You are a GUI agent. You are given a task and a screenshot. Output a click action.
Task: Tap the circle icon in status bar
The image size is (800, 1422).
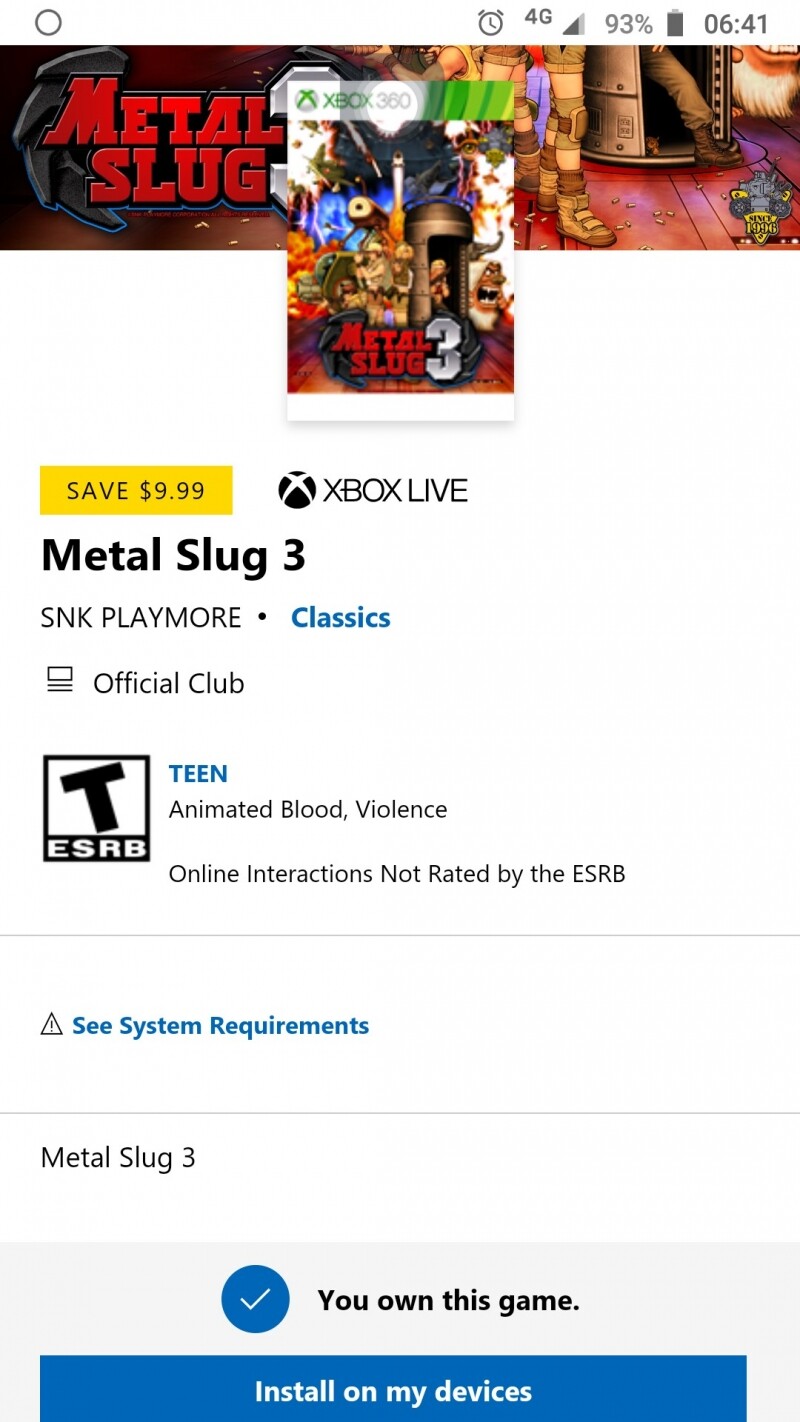48,23
